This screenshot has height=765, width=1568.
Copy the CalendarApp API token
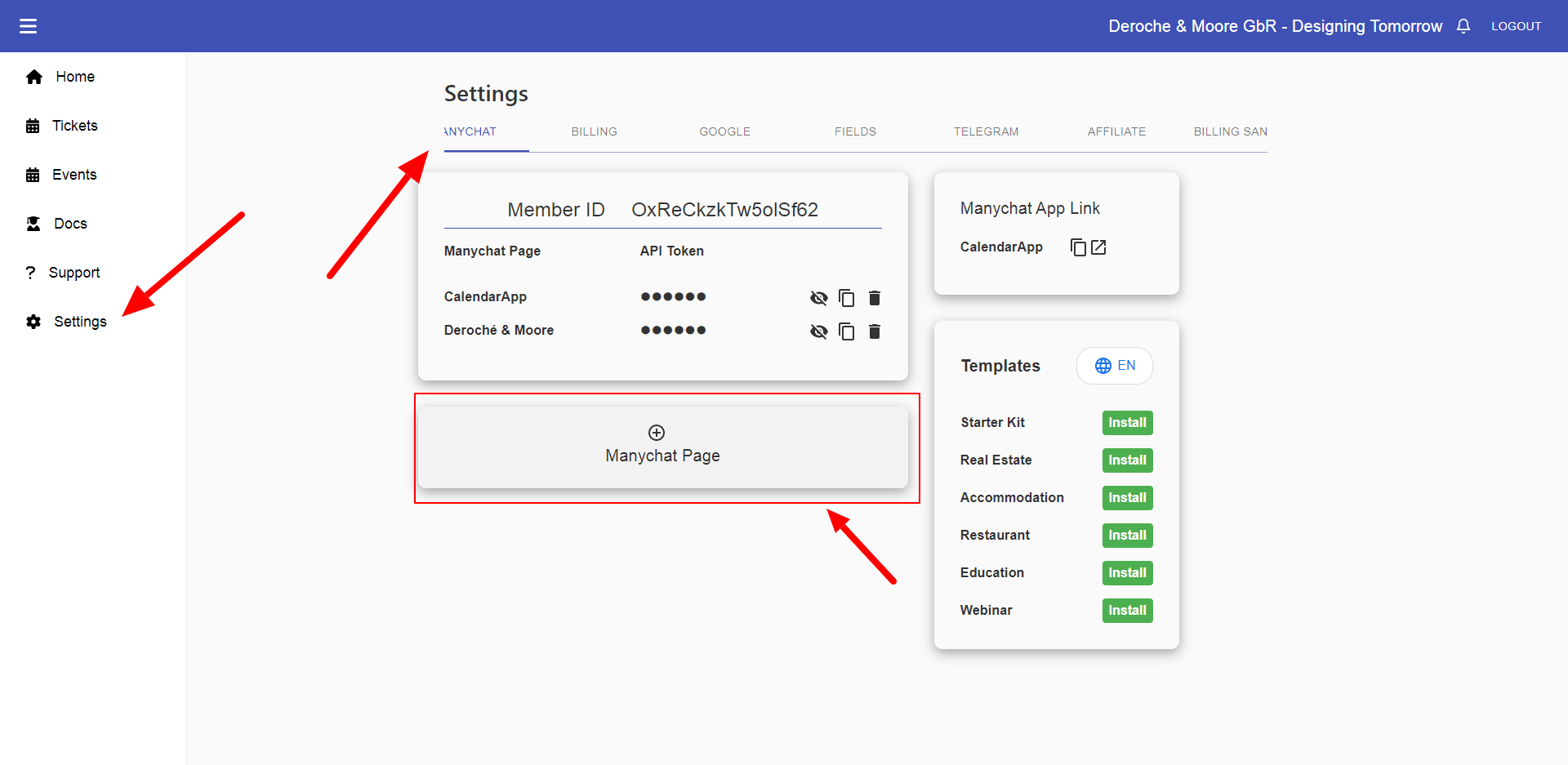(846, 298)
